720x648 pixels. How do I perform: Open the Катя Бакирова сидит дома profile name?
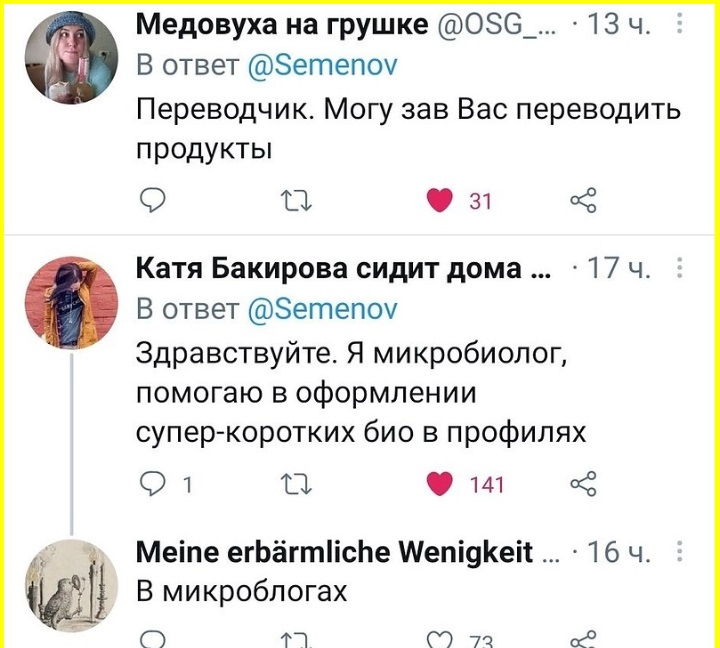point(343,268)
